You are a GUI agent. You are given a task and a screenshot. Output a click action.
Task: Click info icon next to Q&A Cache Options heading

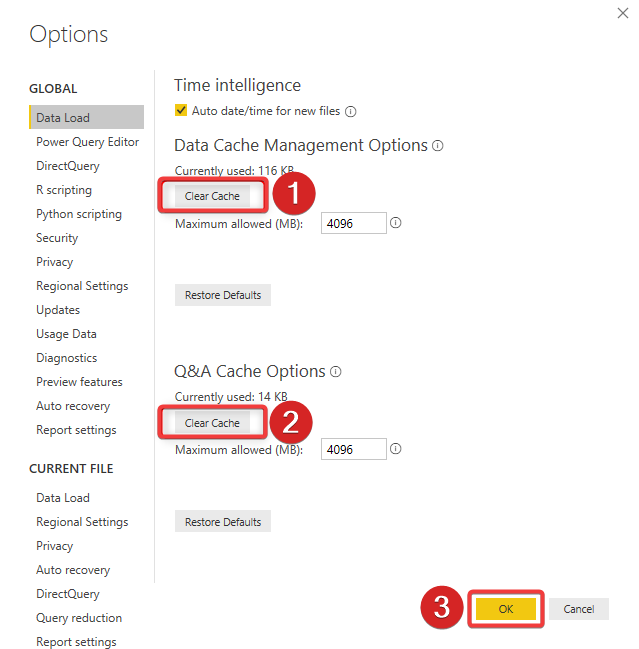(x=336, y=372)
